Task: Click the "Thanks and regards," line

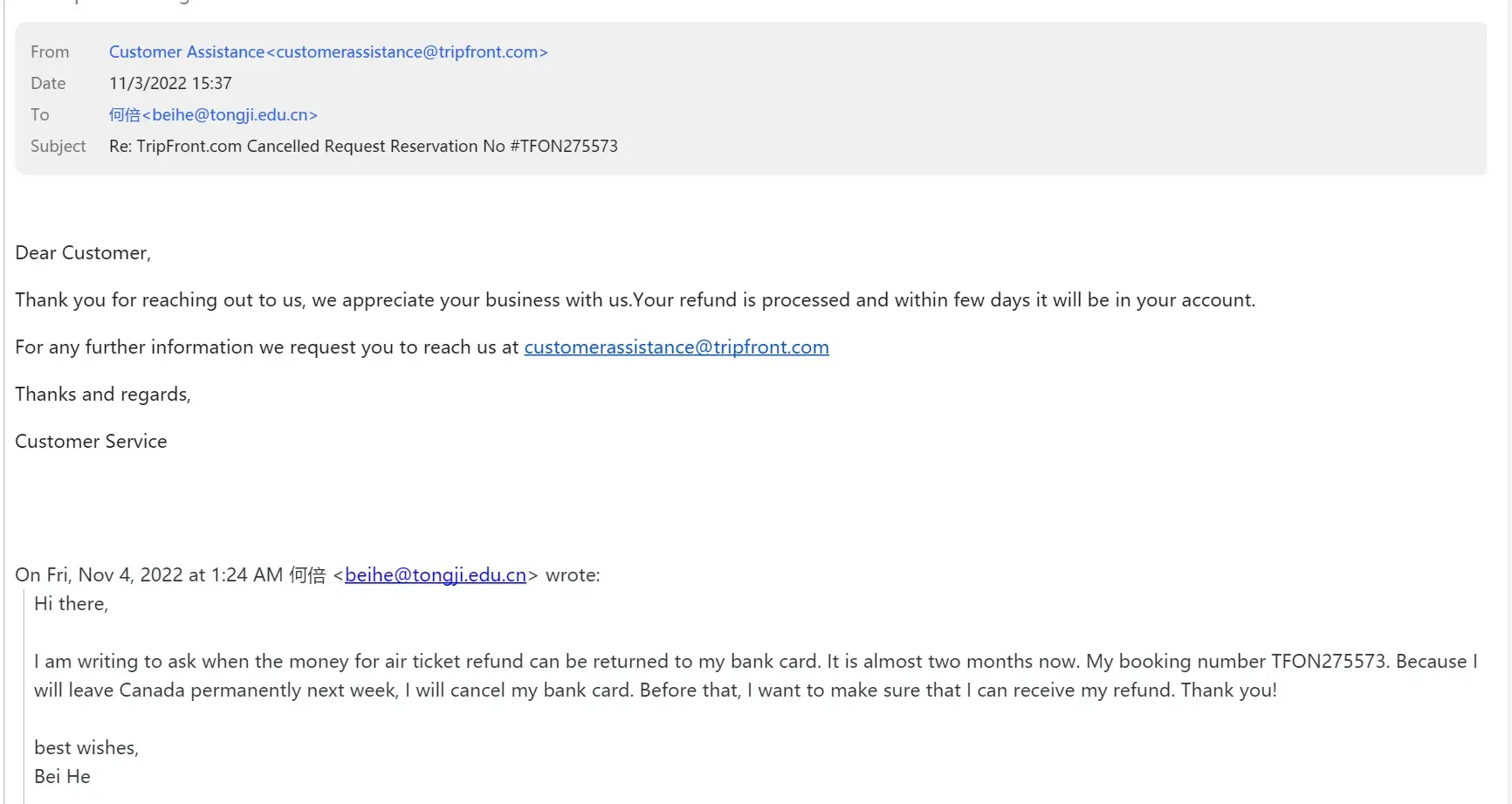Action: pyautogui.click(x=103, y=395)
